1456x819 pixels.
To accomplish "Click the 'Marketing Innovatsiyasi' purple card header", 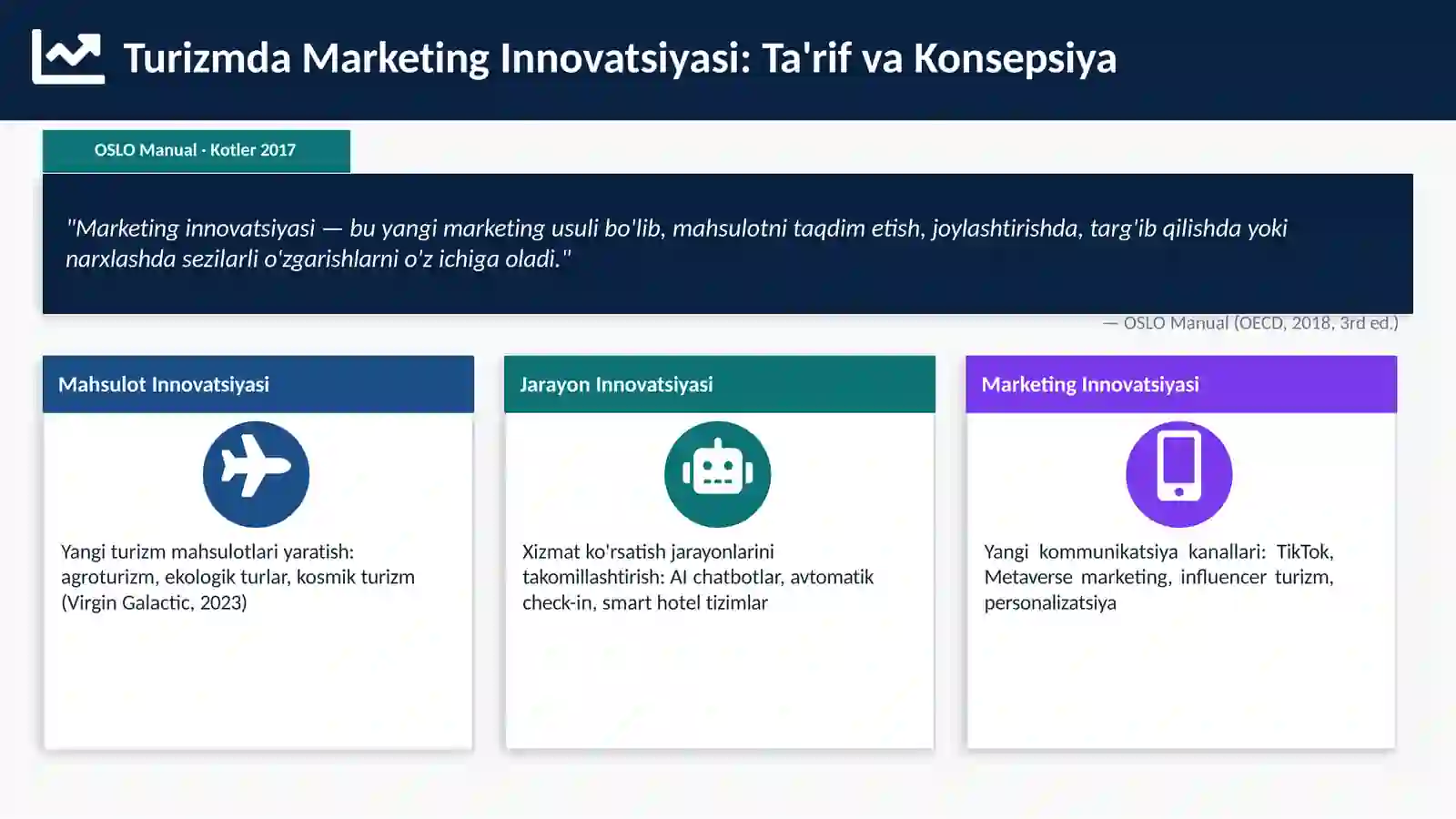I will click(1181, 384).
